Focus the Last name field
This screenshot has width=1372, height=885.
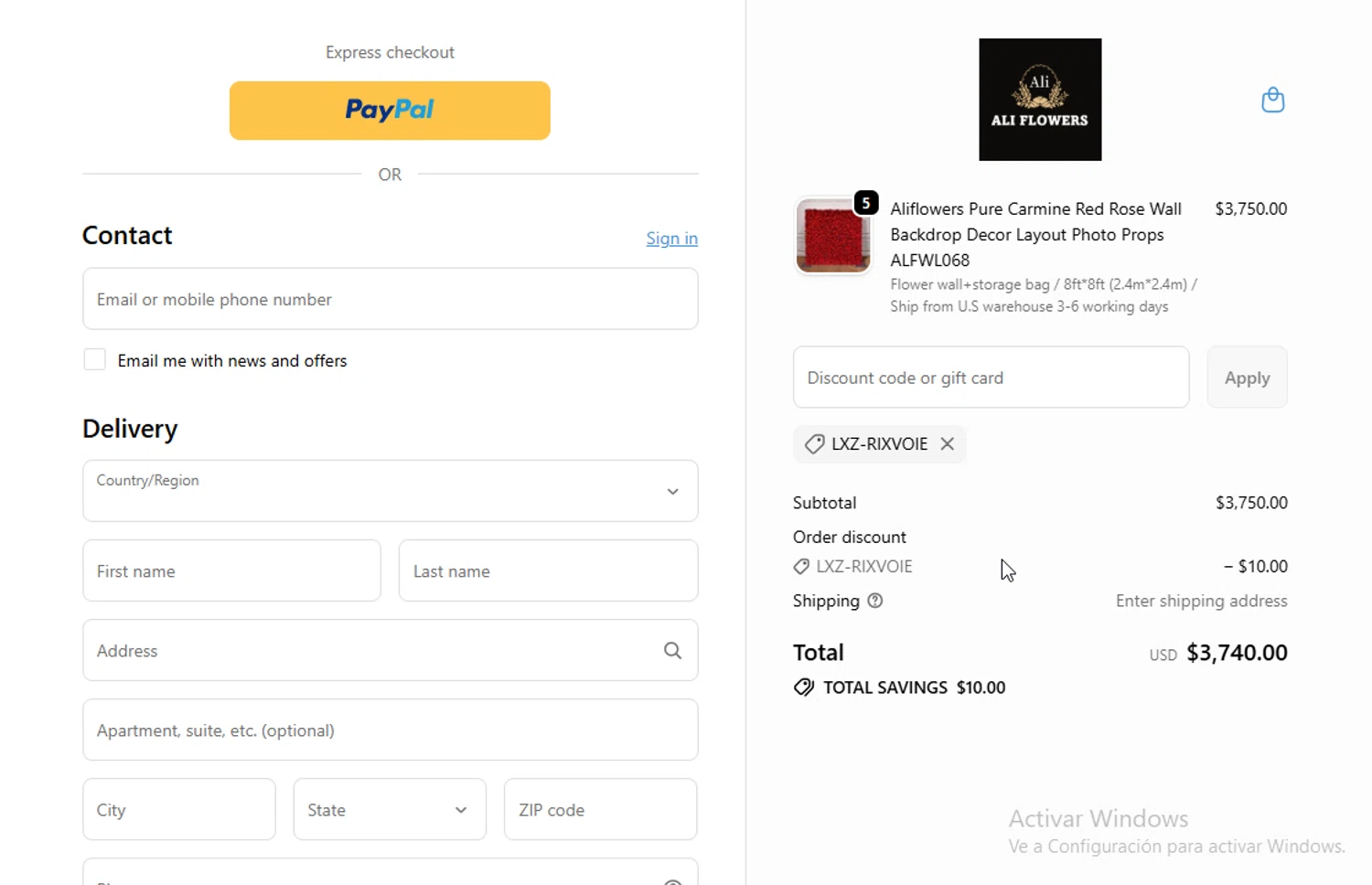point(548,570)
